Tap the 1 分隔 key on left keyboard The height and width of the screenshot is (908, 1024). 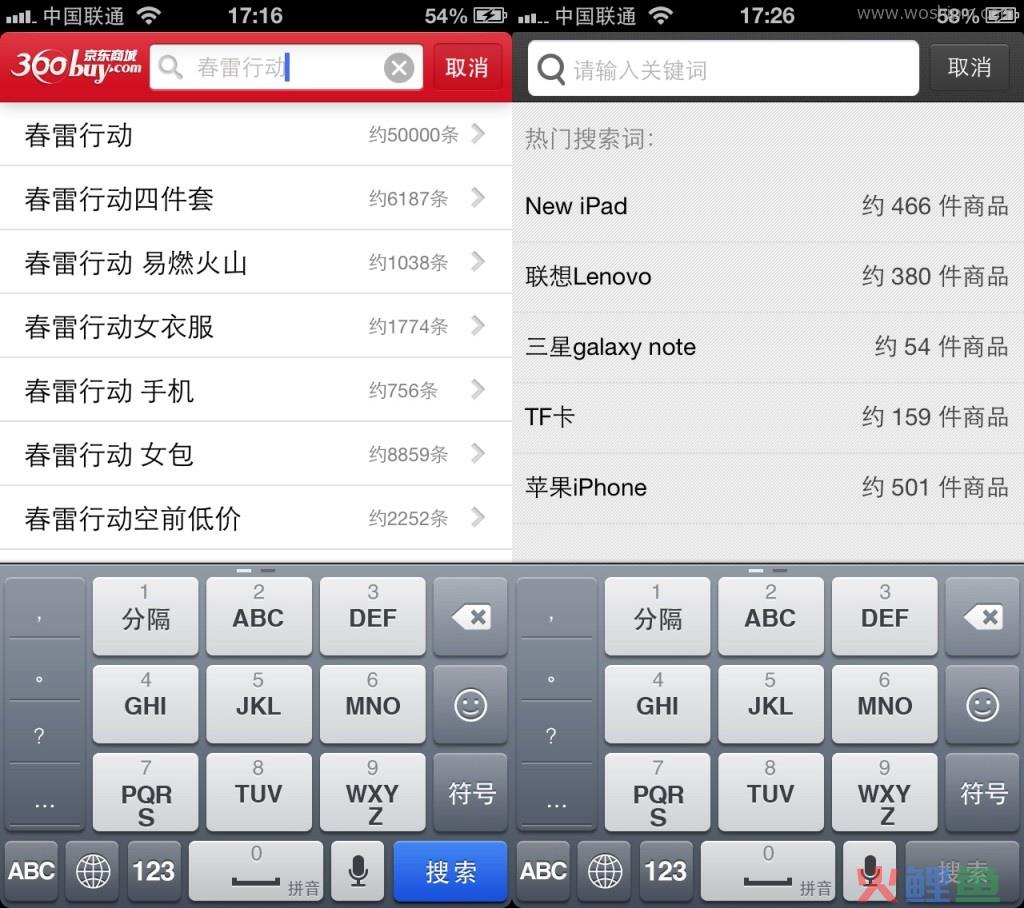[145, 616]
